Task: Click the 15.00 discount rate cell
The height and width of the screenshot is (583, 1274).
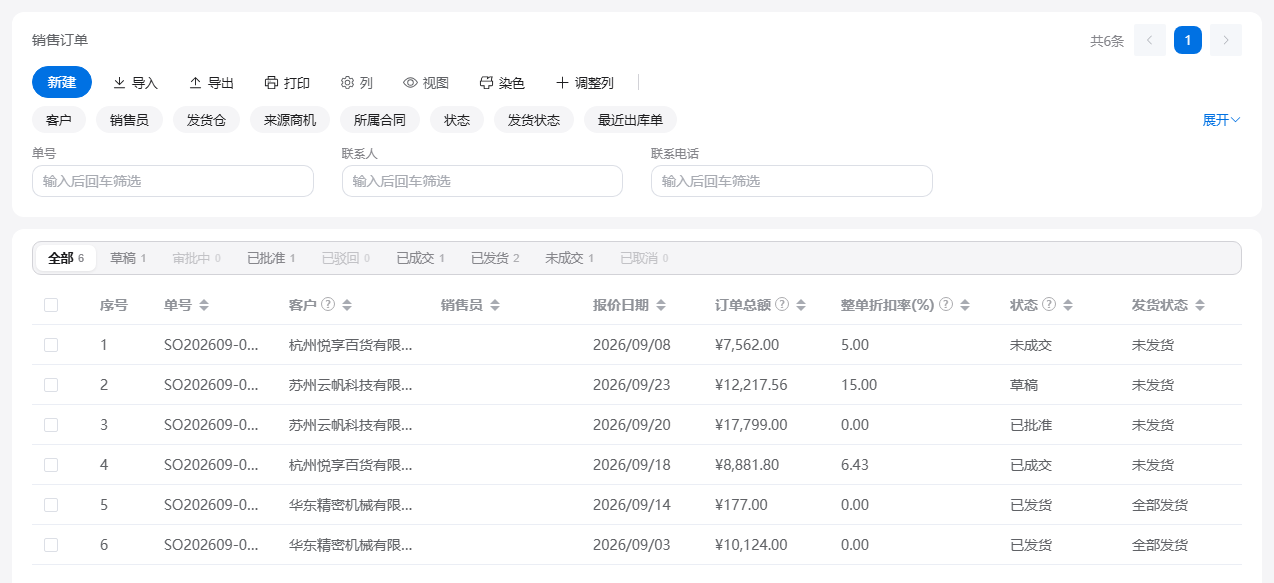Action: (859, 385)
